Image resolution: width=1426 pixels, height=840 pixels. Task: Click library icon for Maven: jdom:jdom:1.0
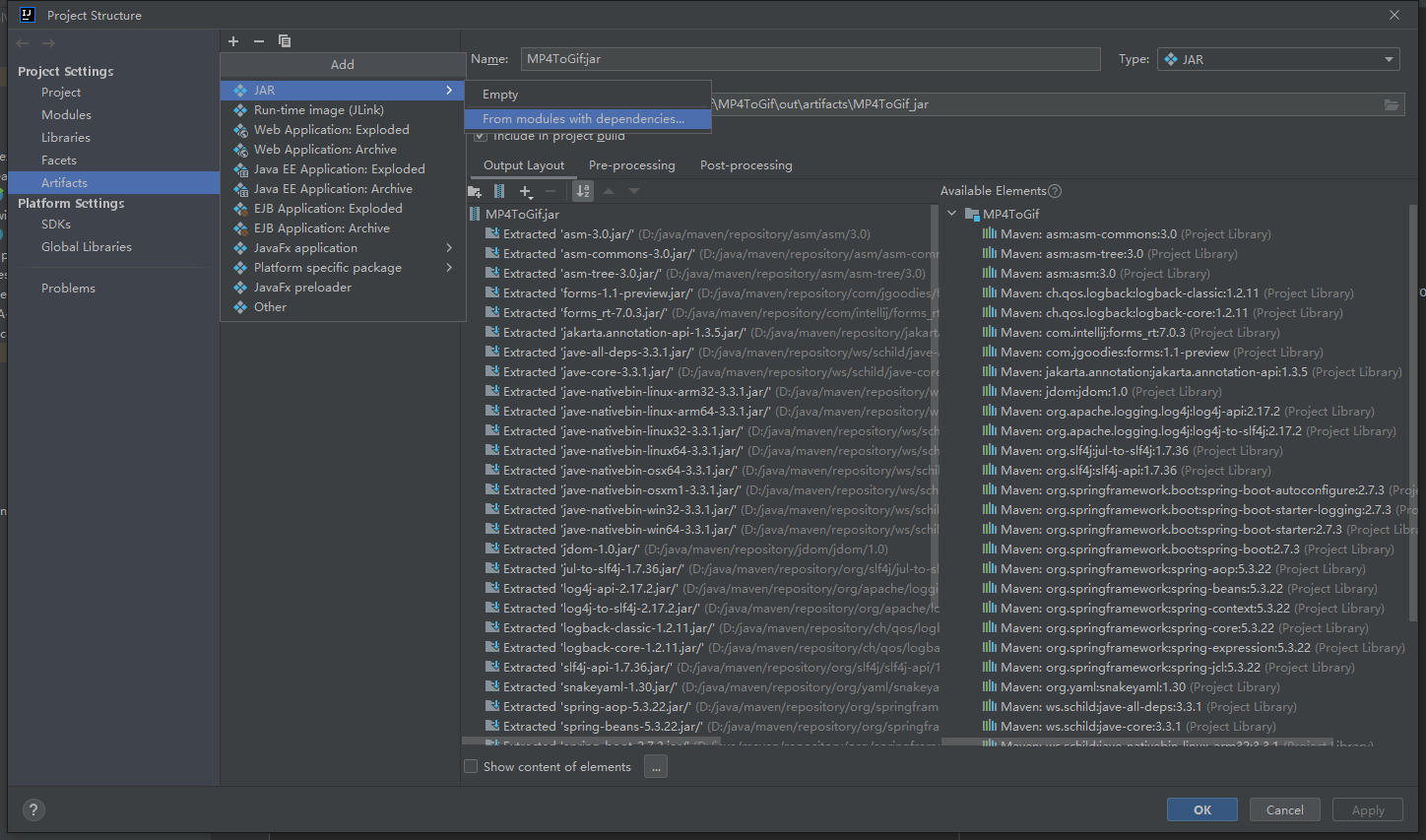click(x=990, y=391)
